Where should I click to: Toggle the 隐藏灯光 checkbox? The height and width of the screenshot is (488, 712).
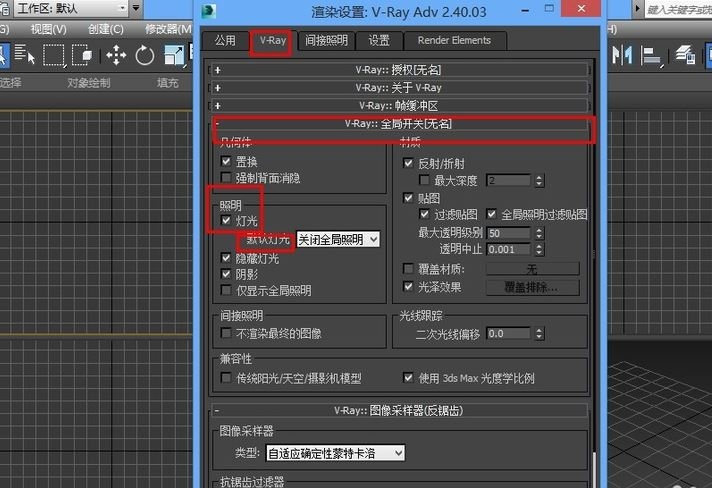point(226,258)
